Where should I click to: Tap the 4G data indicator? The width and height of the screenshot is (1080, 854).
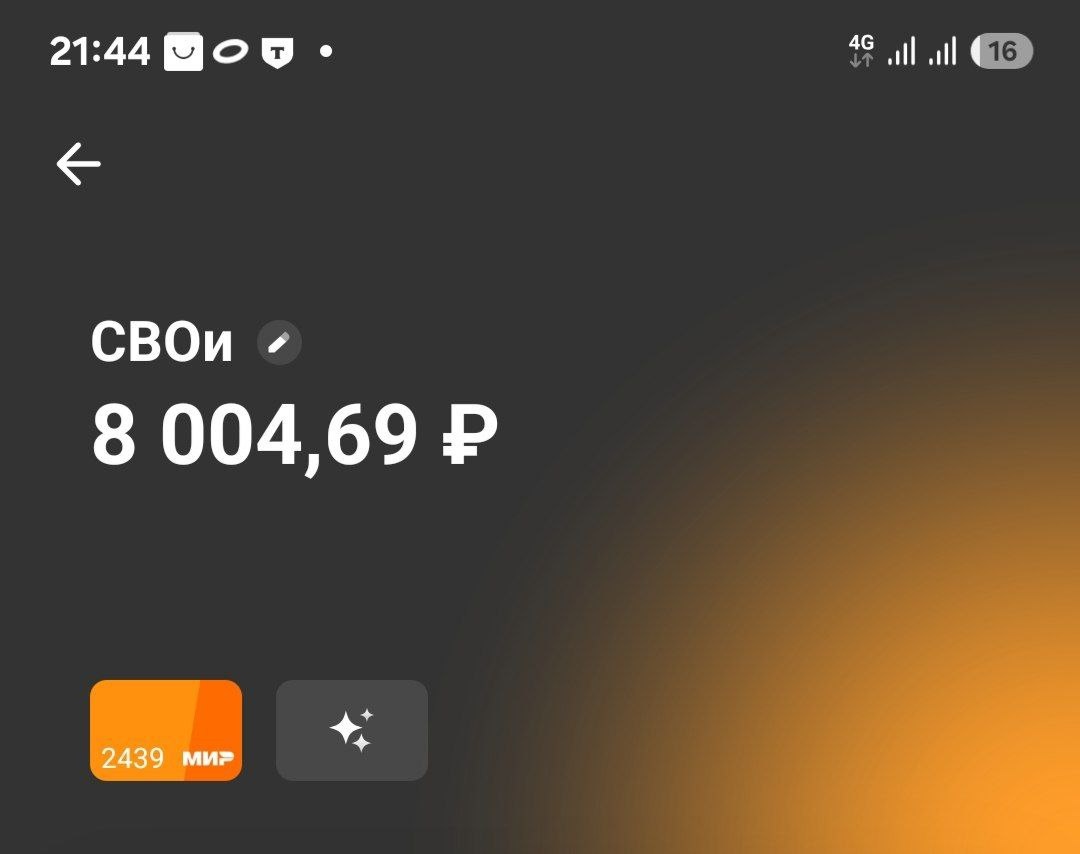[x=861, y=52]
